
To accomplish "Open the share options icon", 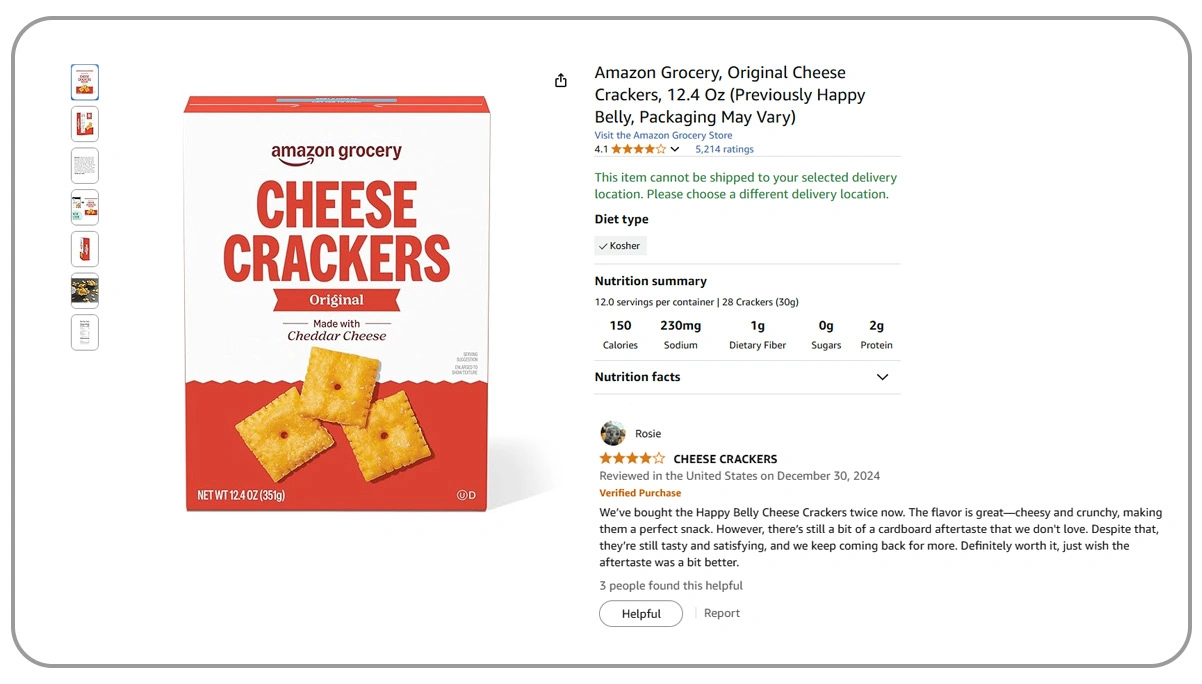I will (x=560, y=80).
